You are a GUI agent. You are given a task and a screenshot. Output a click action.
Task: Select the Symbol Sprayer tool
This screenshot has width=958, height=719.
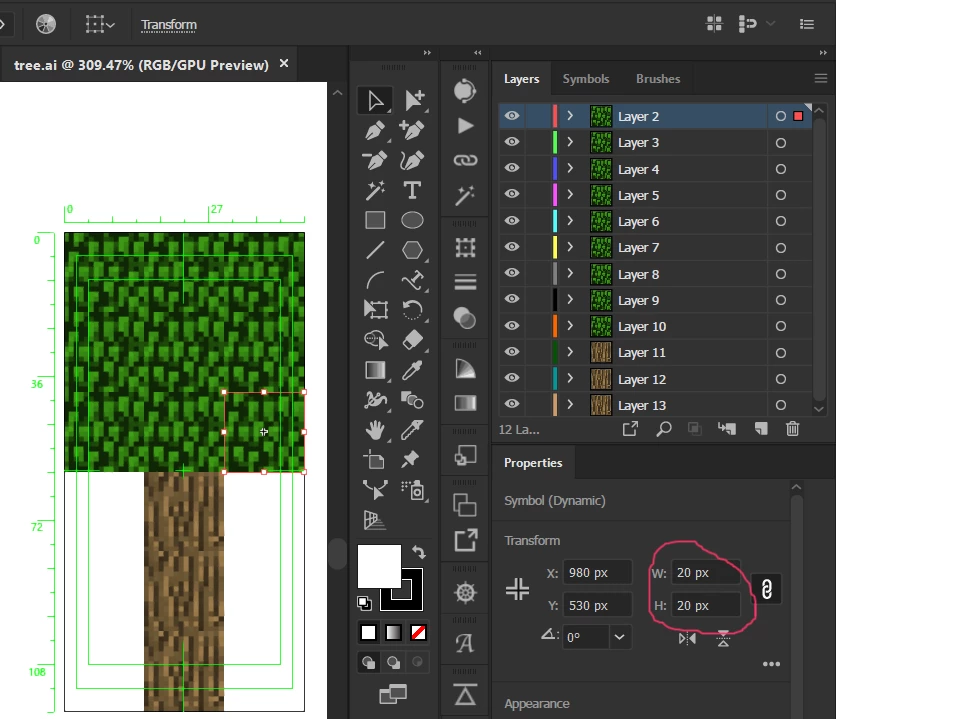click(x=414, y=490)
